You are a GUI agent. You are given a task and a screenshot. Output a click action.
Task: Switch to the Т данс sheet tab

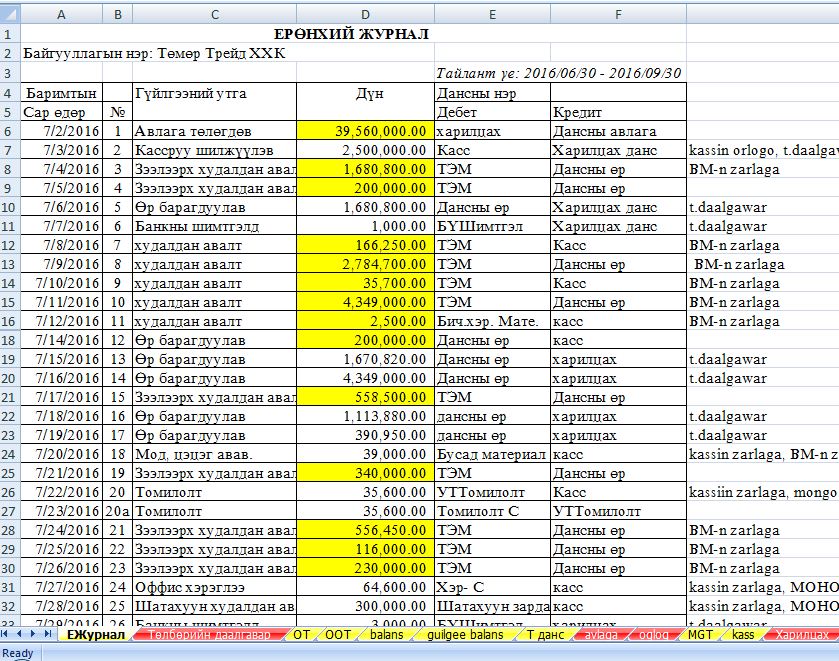[545, 635]
